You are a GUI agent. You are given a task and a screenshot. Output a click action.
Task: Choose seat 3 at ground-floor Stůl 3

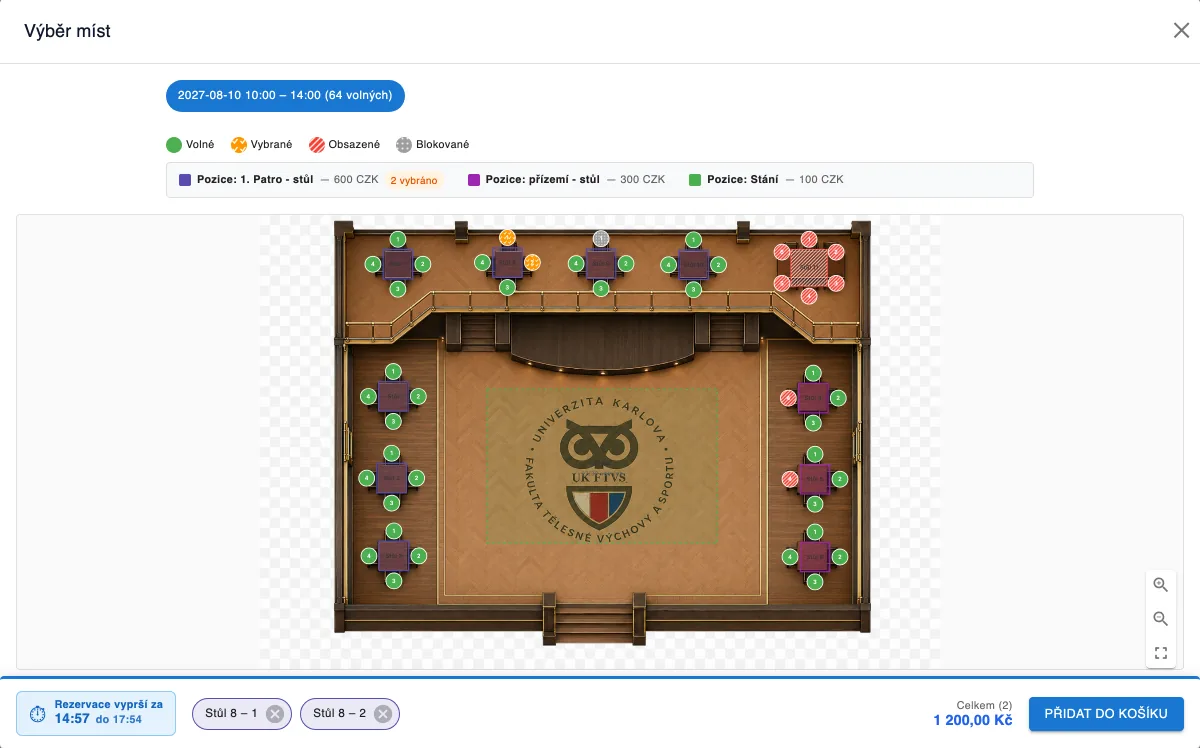click(x=393, y=580)
